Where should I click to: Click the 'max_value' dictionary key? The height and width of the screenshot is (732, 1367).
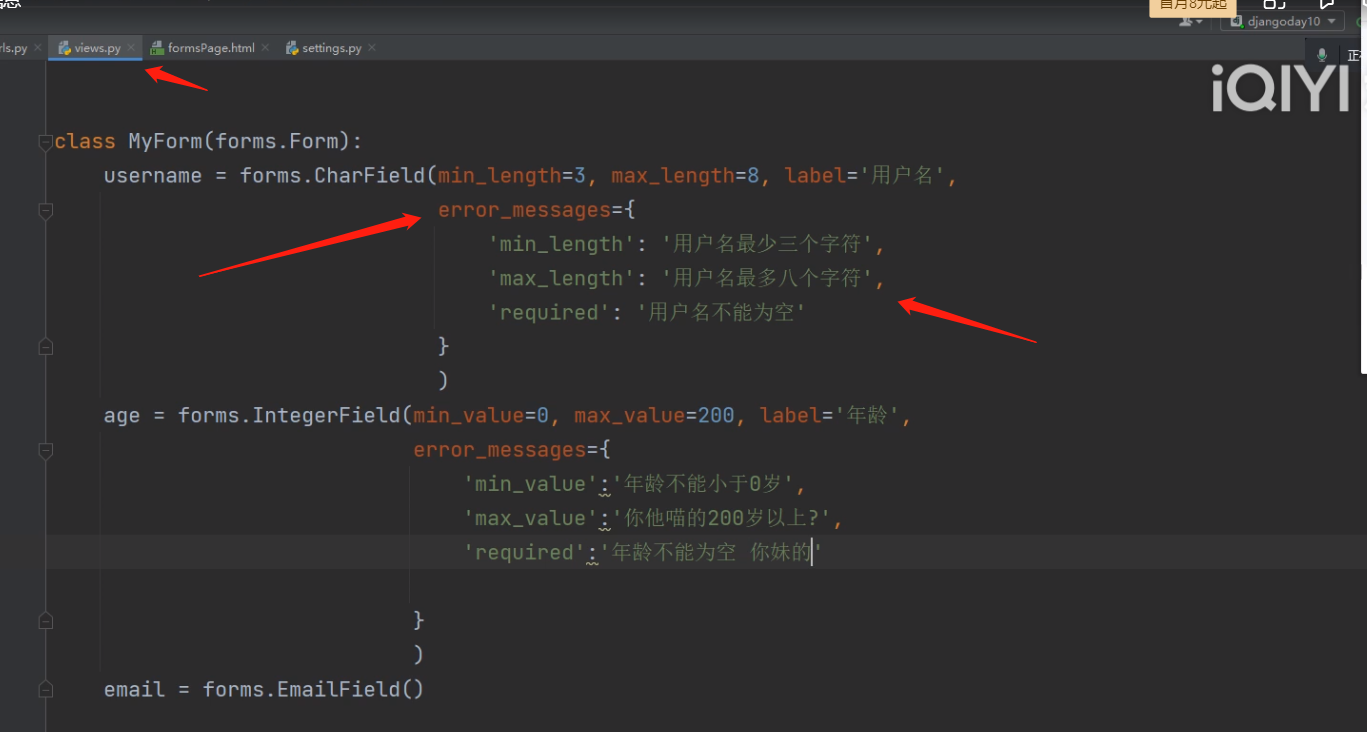530,518
